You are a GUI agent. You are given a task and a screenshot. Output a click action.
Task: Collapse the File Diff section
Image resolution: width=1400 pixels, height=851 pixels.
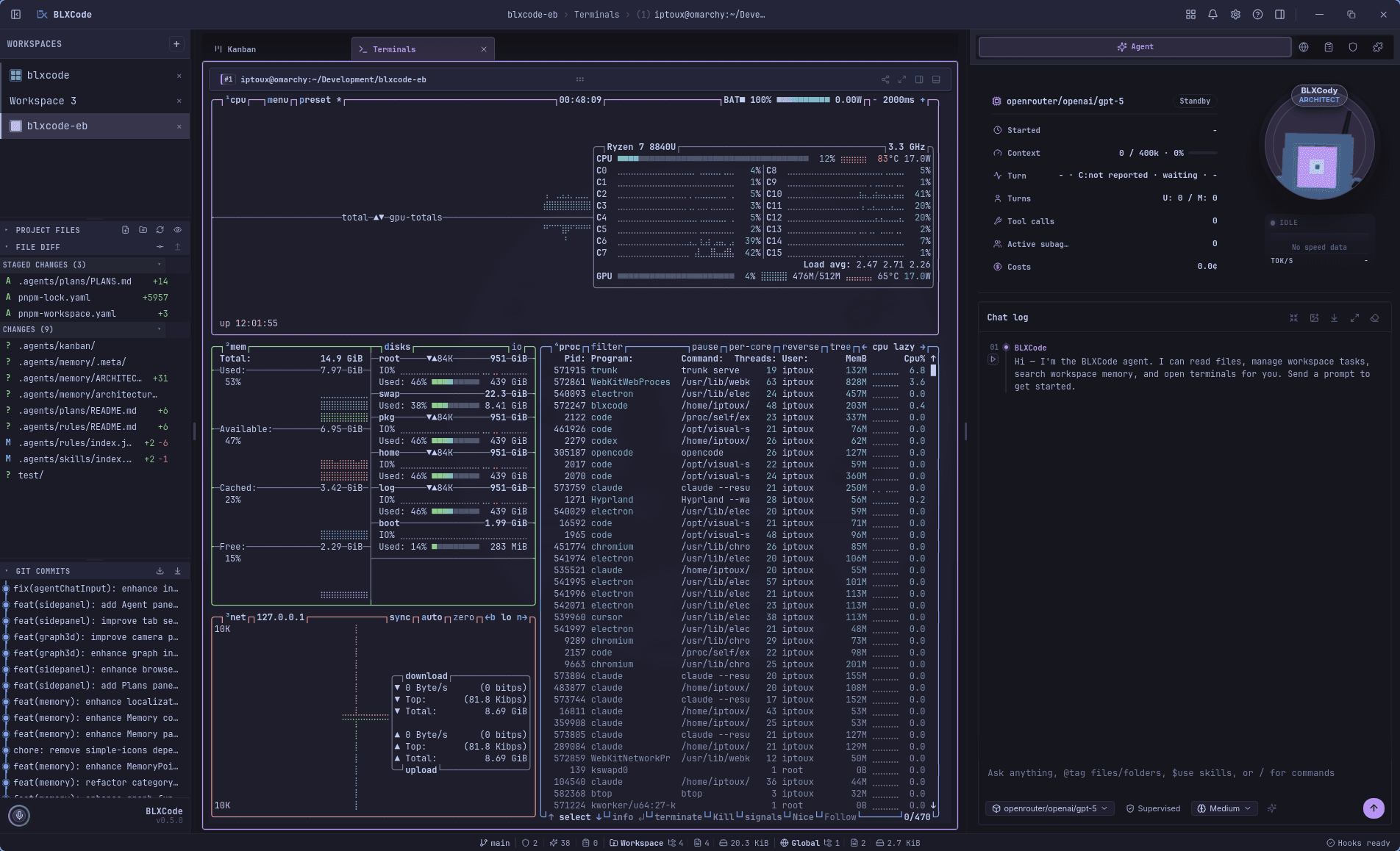pos(33,247)
